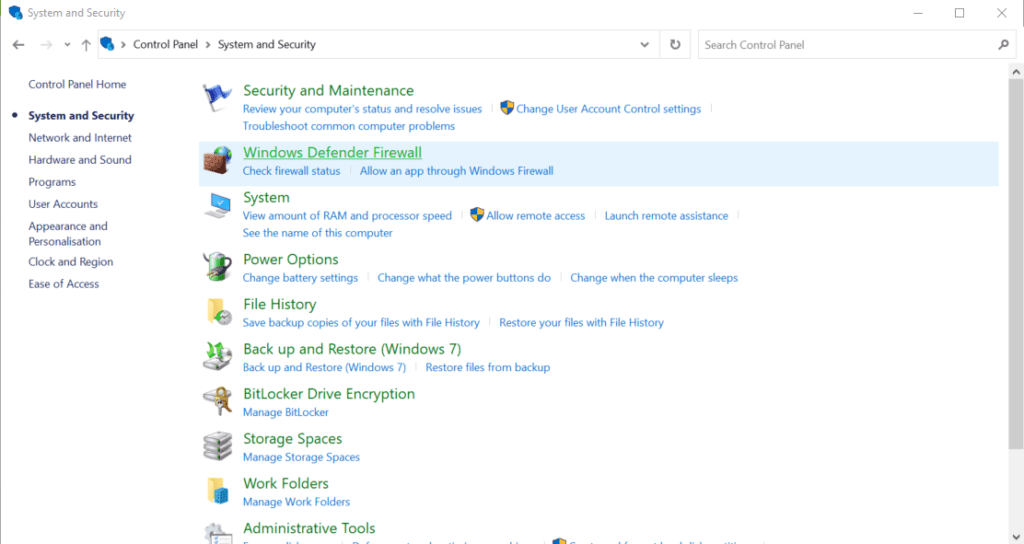
Task: Open Control Panel Home
Action: point(77,84)
